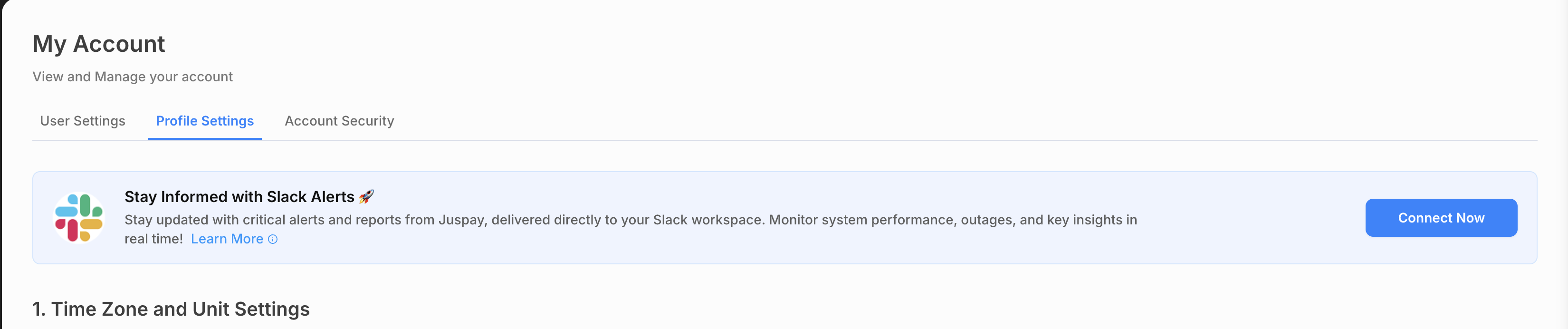
Task: Click the rocket emoji beside Slack Alerts
Action: click(366, 197)
